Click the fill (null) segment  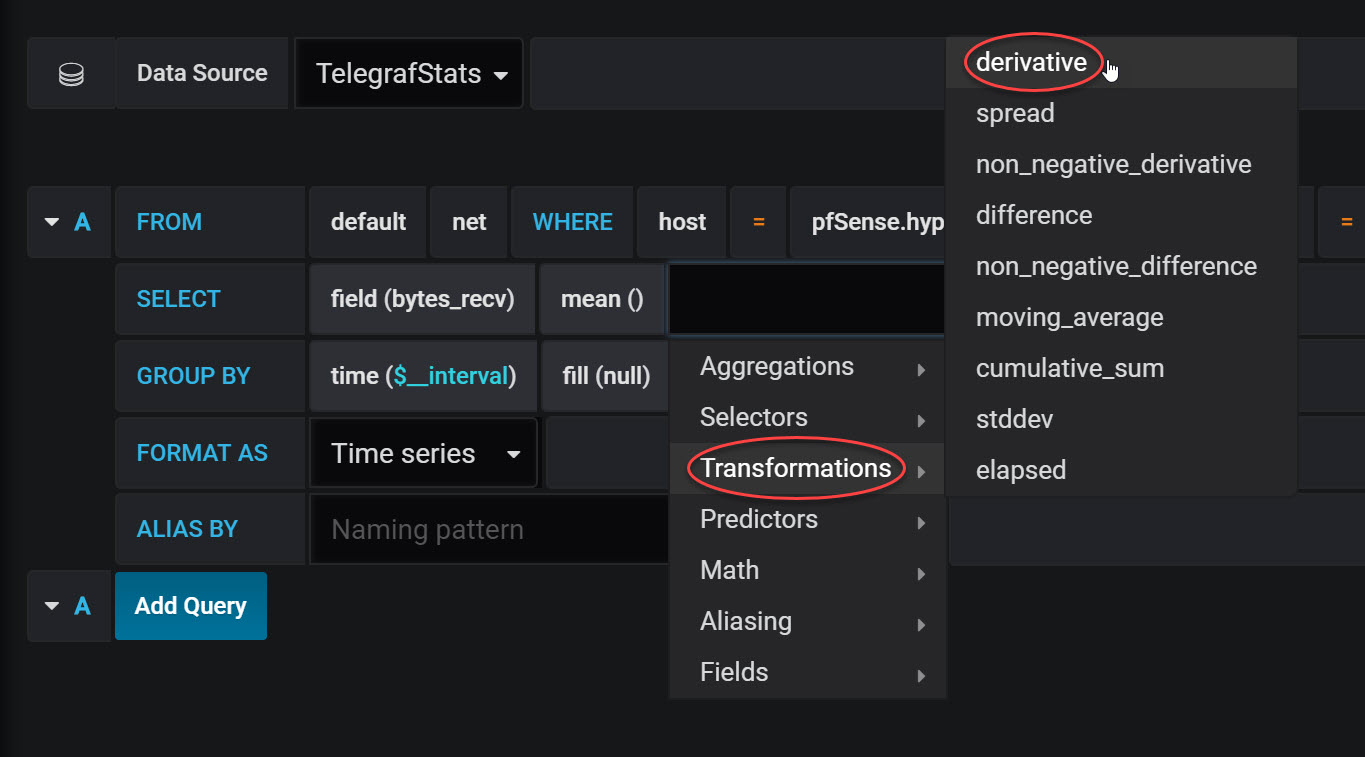click(606, 376)
